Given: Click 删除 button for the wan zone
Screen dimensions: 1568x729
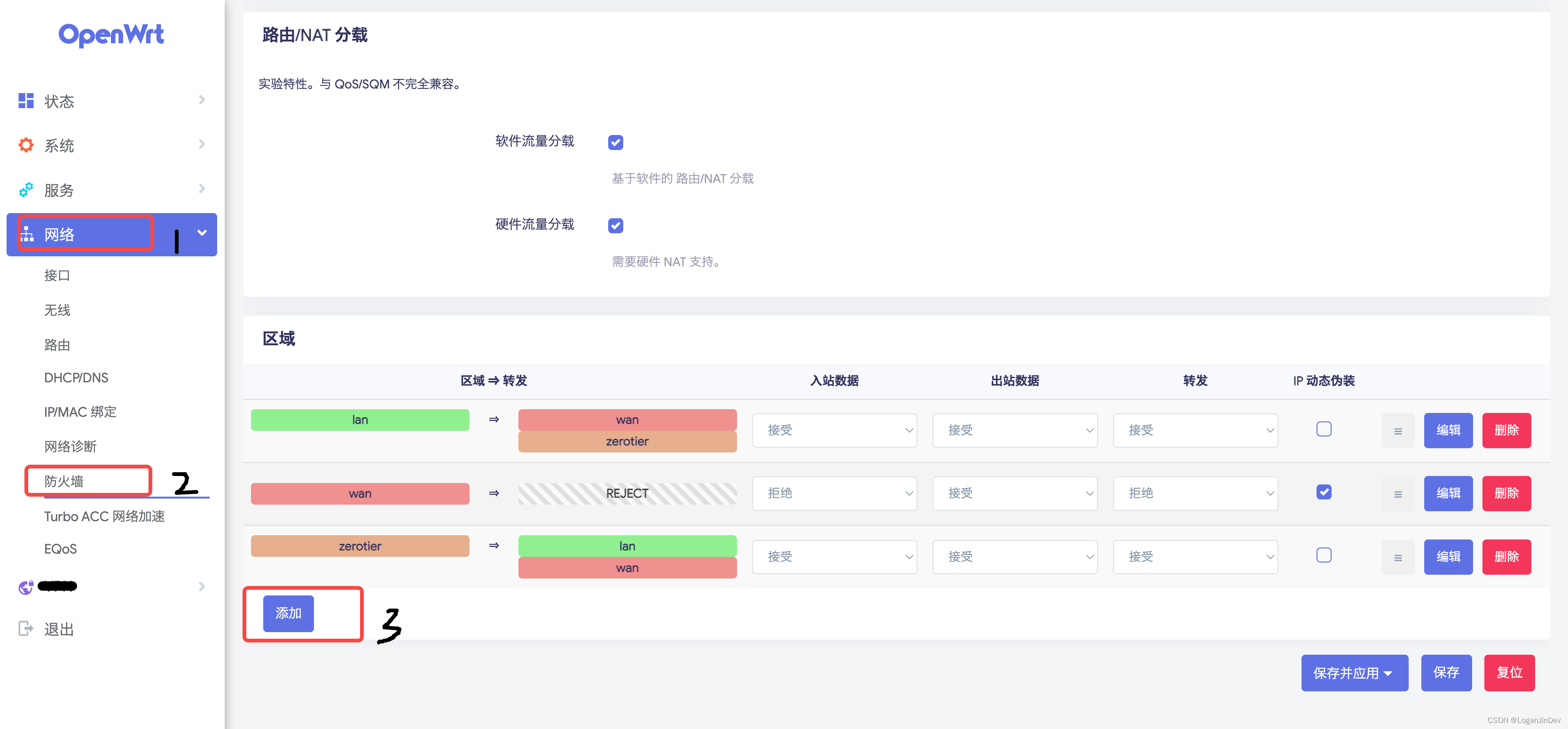Looking at the screenshot, I should (1506, 493).
